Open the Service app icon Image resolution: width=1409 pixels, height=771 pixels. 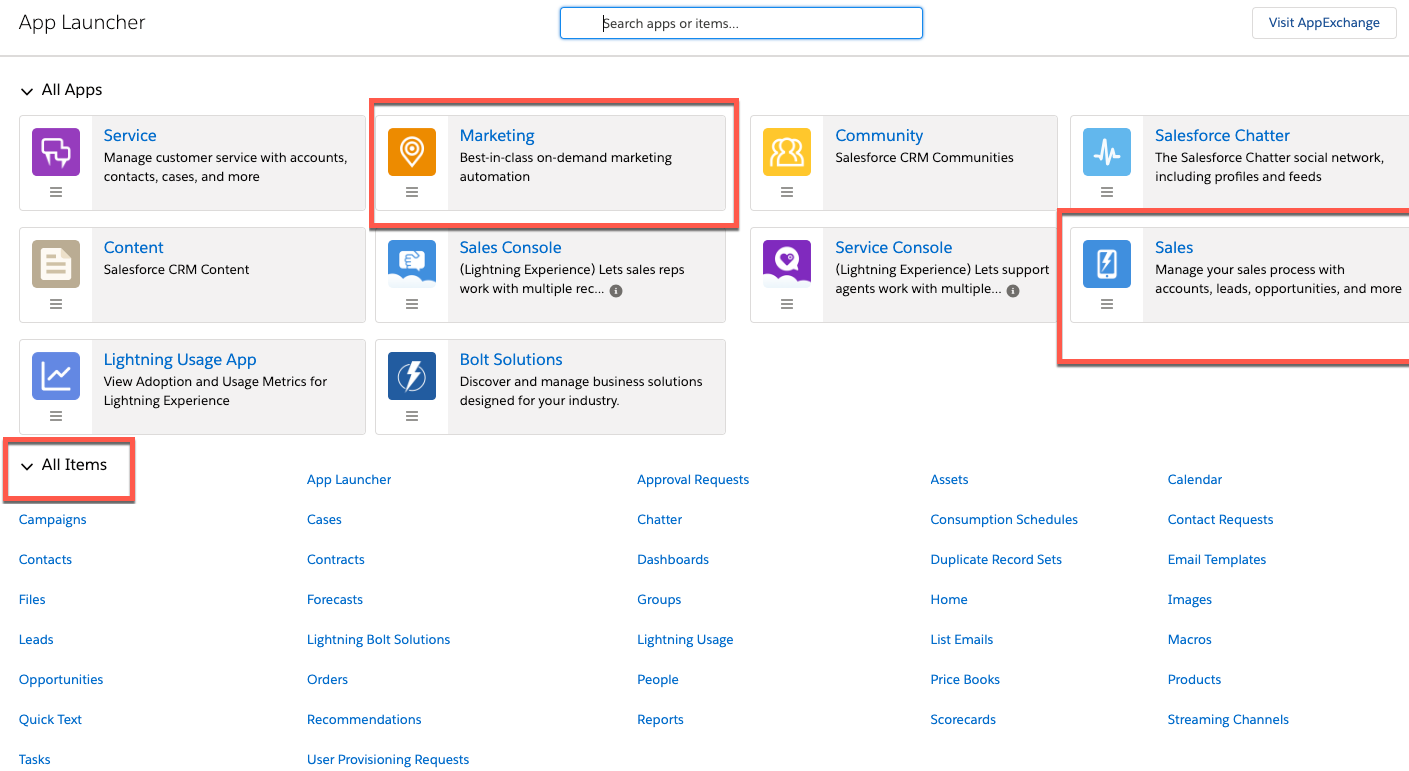point(56,152)
